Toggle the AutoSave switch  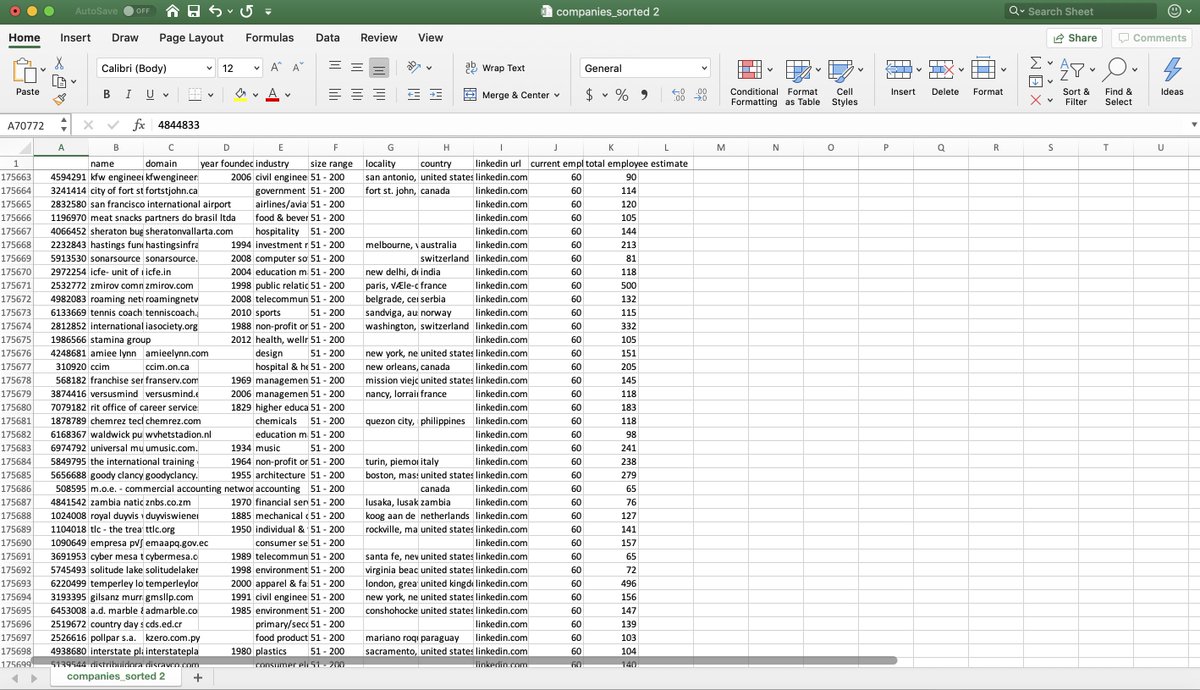click(x=138, y=11)
